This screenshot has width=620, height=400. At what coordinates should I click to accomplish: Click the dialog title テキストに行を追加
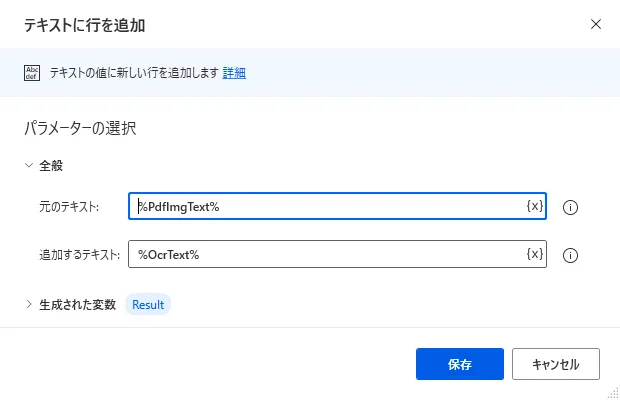tap(91, 23)
